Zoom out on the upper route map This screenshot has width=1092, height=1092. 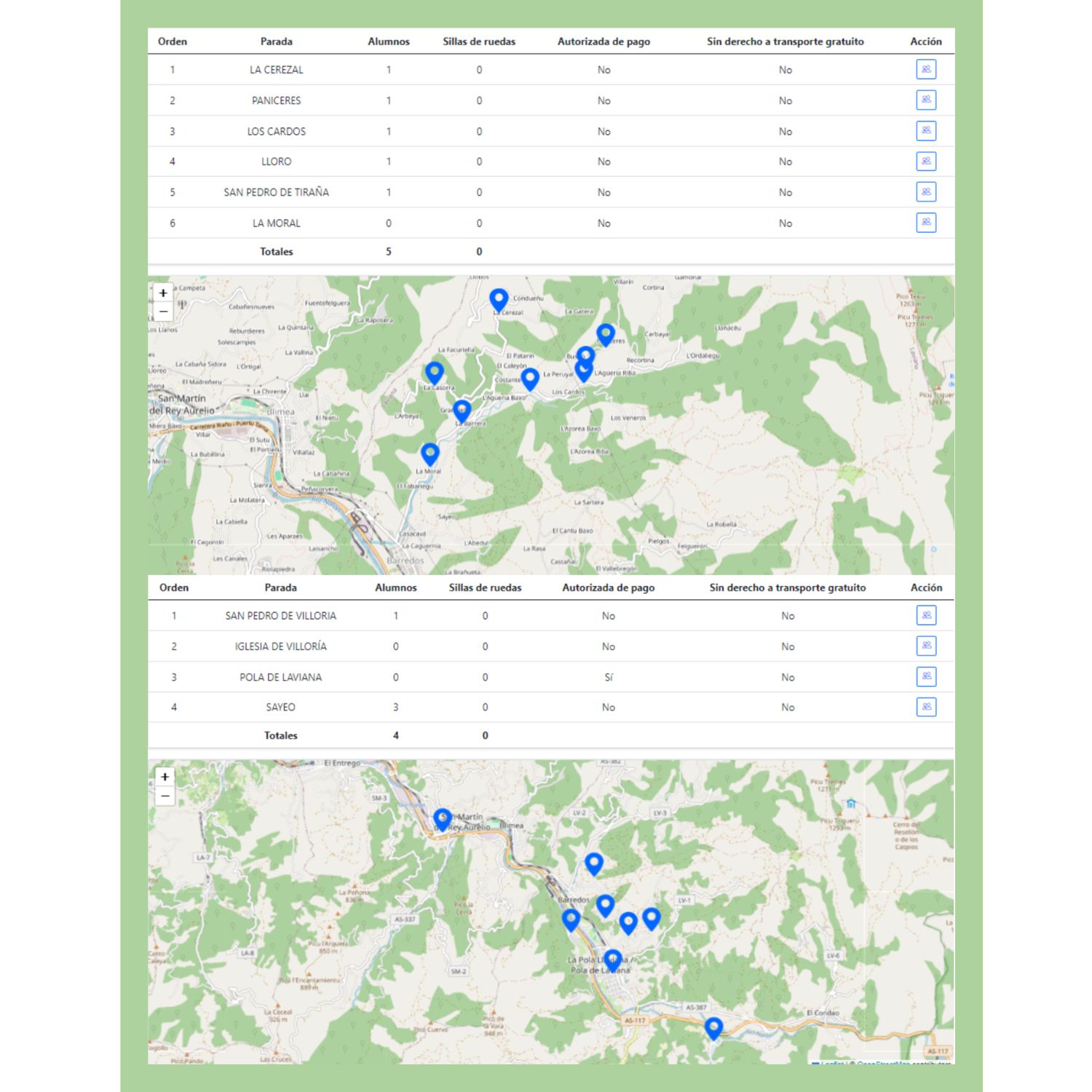click(164, 312)
